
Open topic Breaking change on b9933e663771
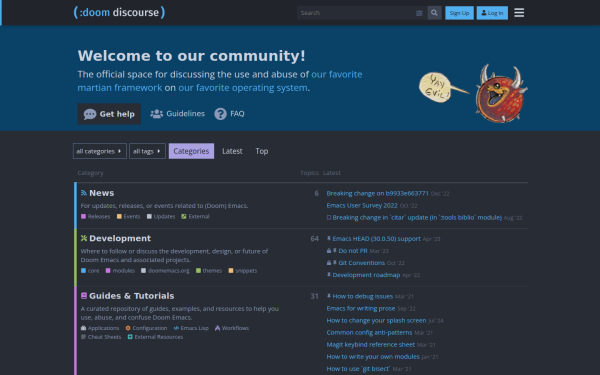point(377,193)
